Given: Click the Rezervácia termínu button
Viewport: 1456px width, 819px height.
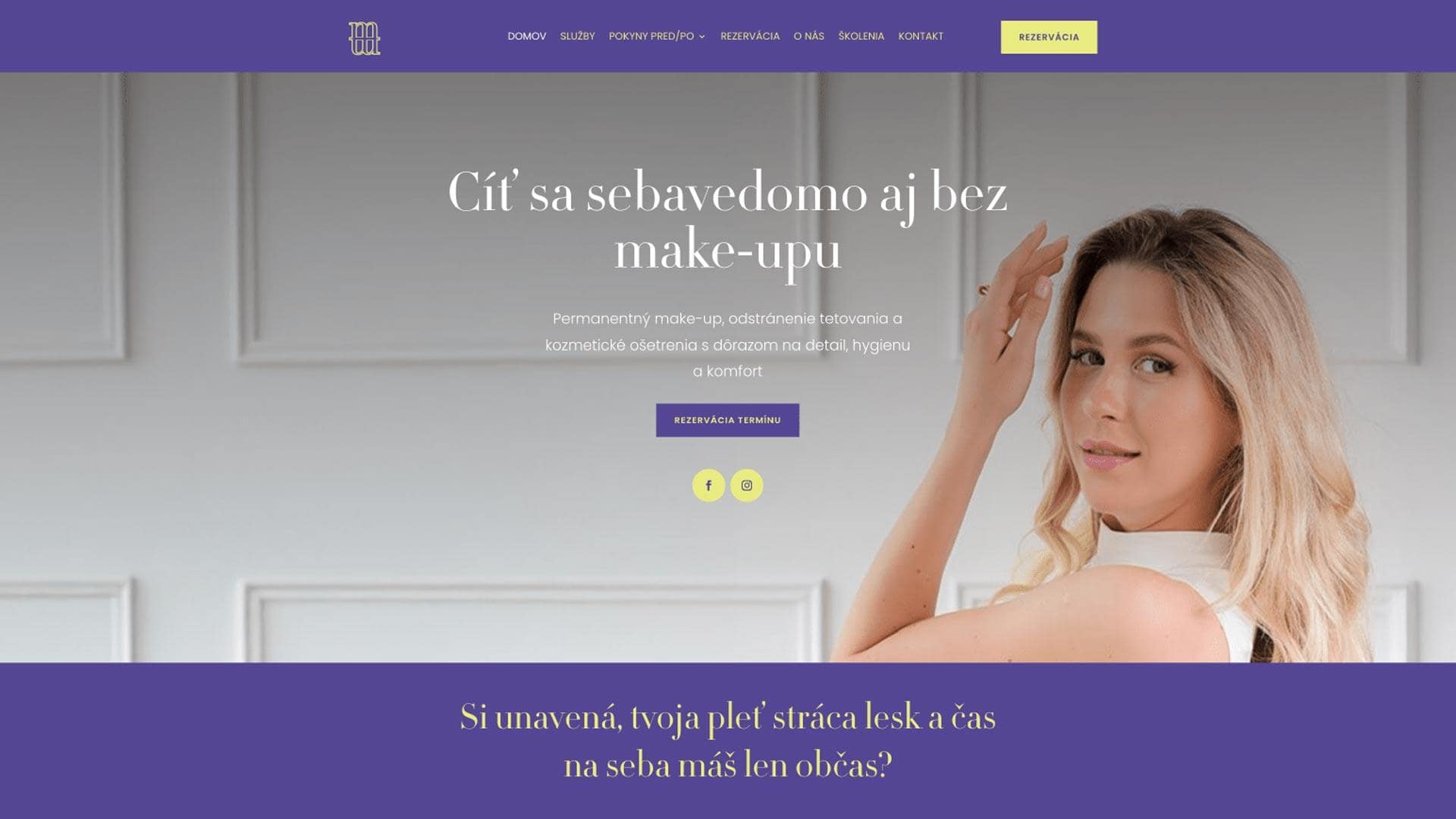Looking at the screenshot, I should 727,420.
